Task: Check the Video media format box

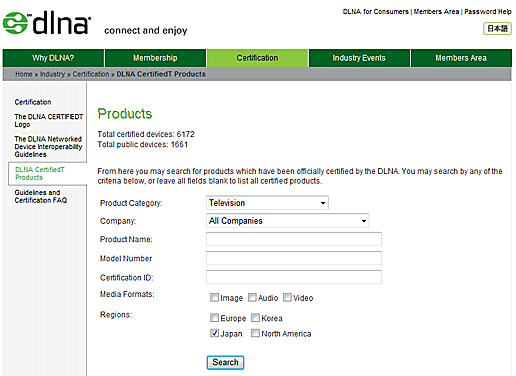Action: [287, 297]
